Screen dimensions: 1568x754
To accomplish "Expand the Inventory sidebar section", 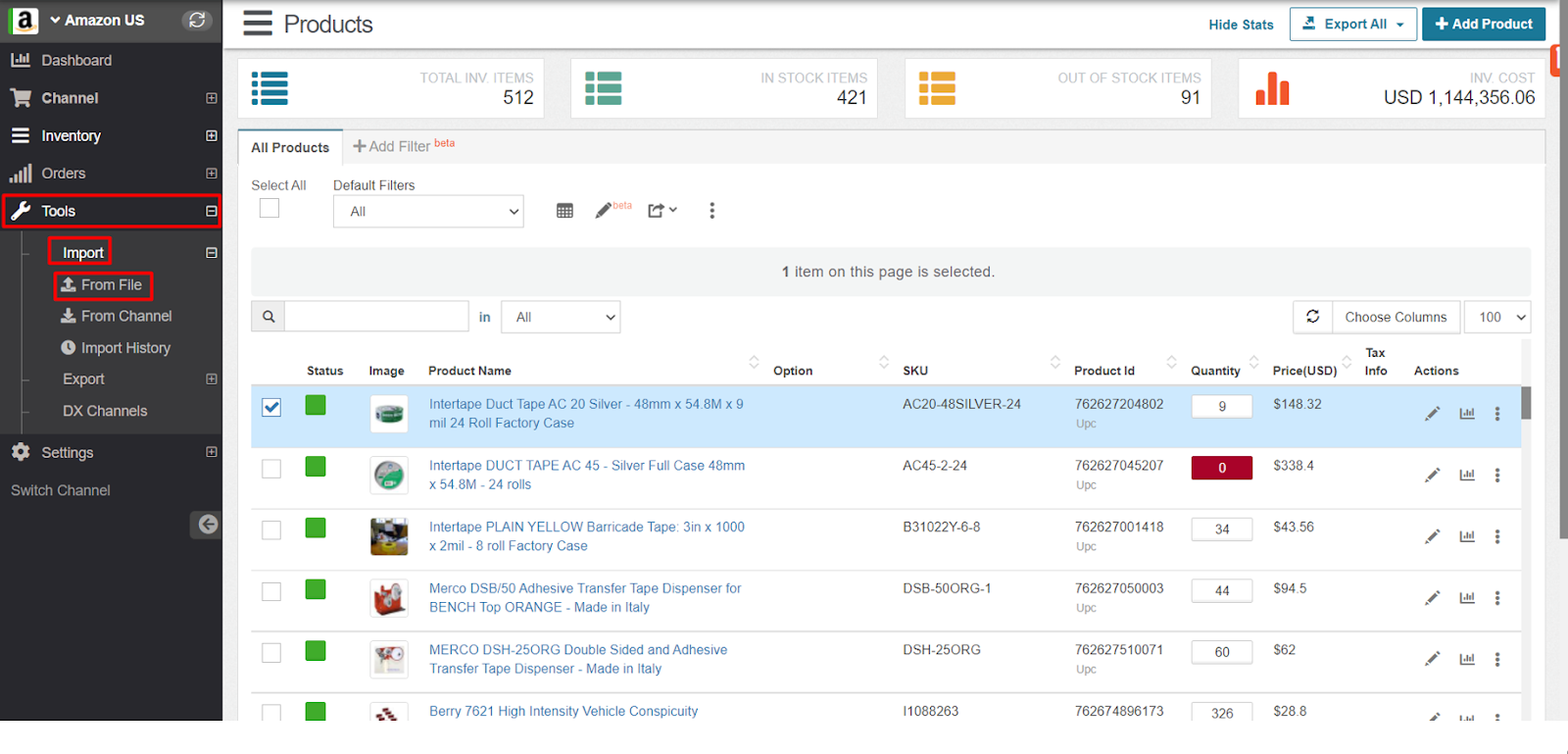I will [211, 135].
